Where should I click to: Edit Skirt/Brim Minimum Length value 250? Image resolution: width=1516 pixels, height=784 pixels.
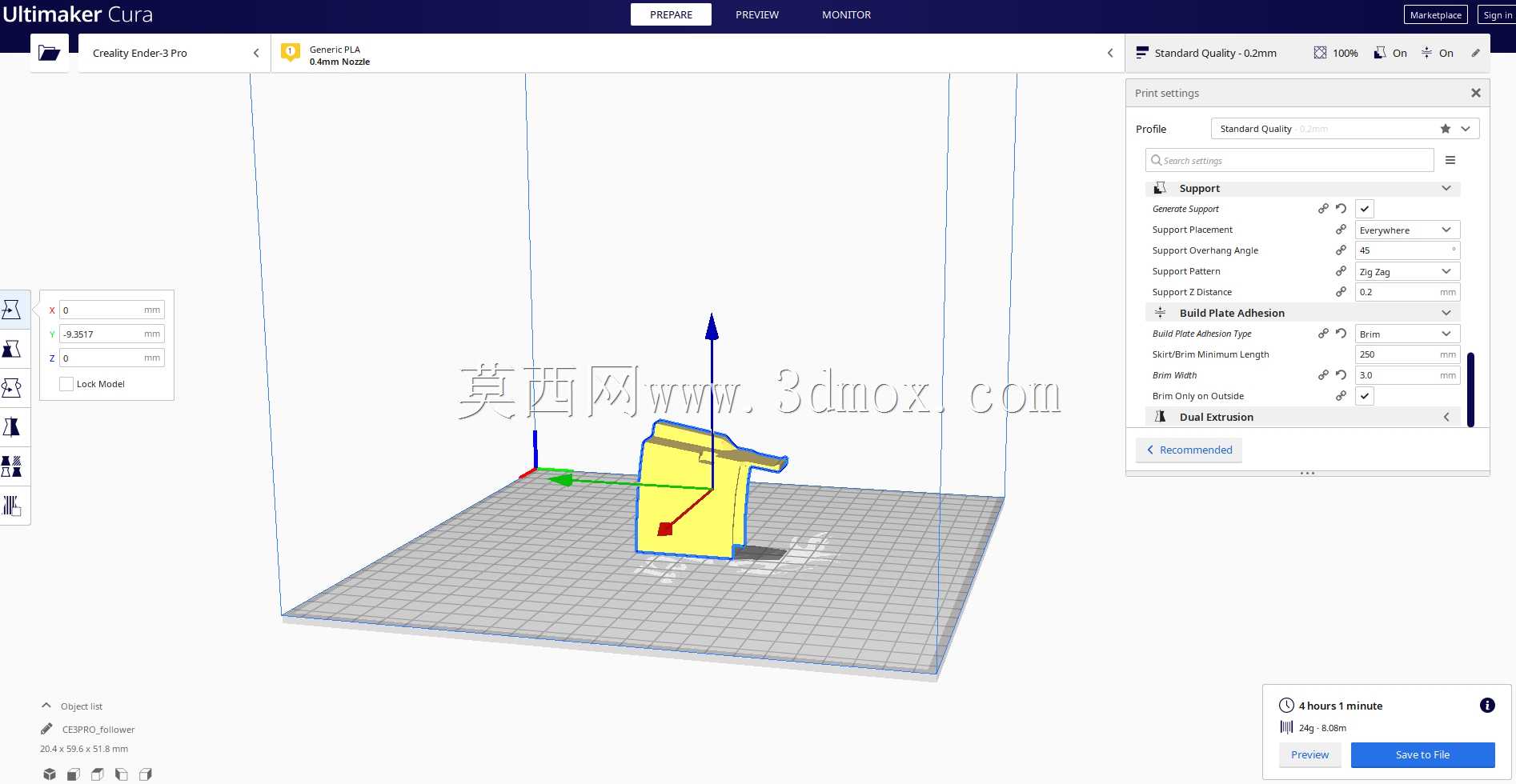point(1407,354)
